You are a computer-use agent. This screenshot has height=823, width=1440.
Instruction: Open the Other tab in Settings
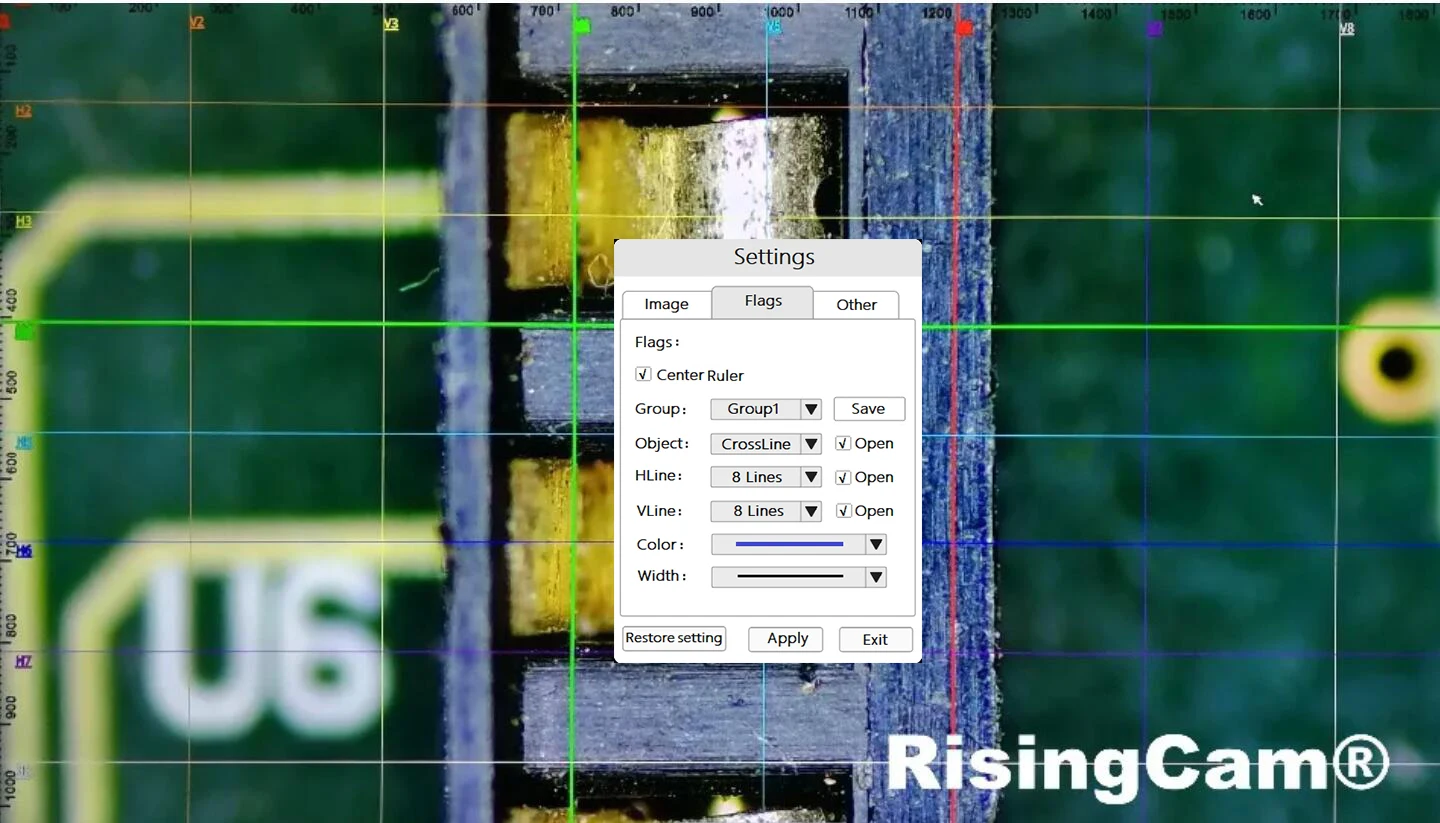pyautogui.click(x=856, y=304)
